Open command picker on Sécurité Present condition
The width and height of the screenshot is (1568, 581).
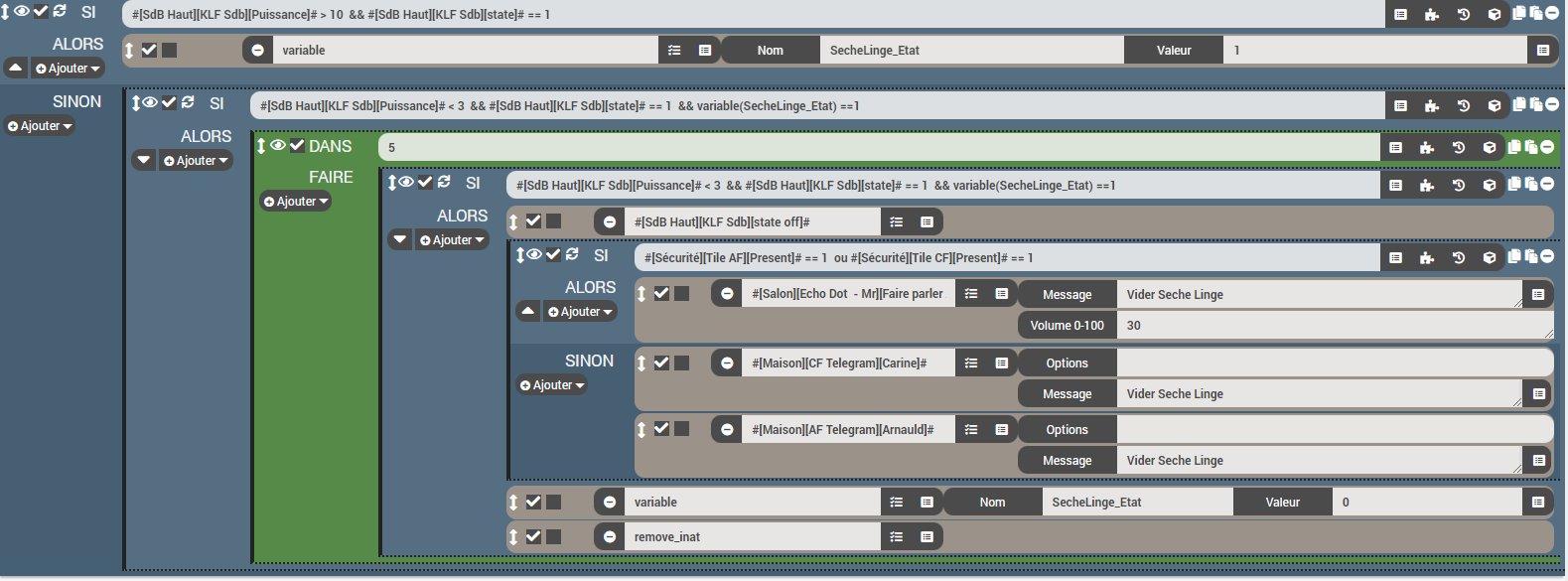pos(1395,257)
